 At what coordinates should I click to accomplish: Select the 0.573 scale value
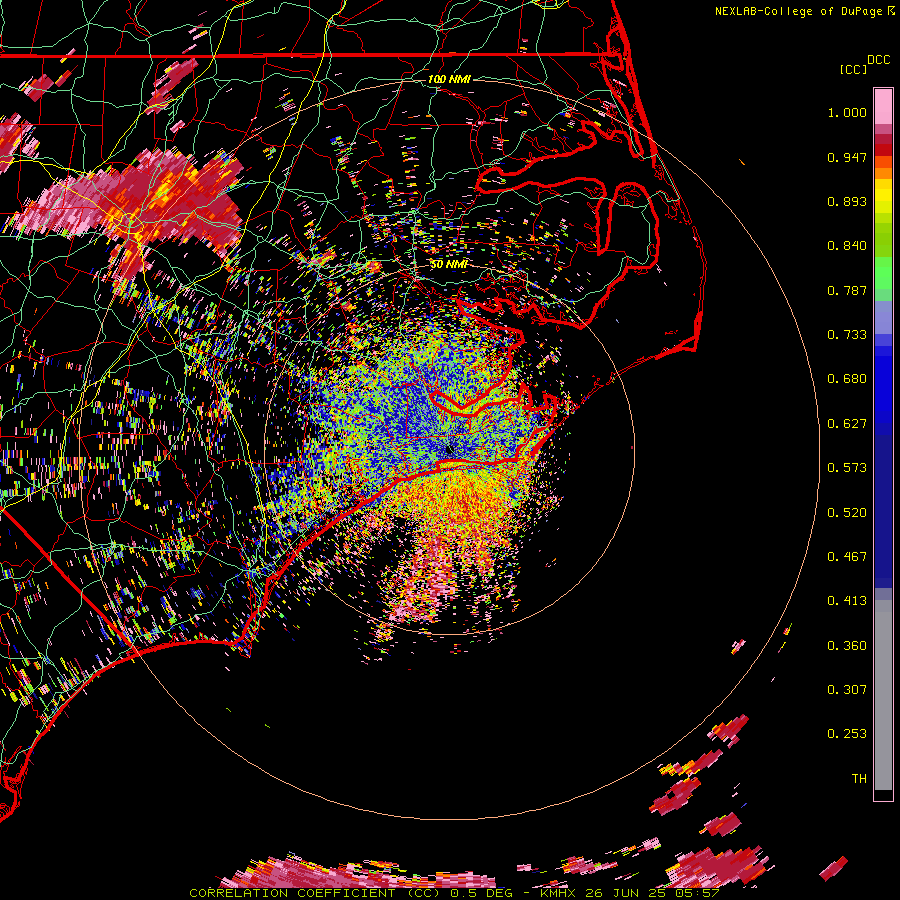pyautogui.click(x=847, y=468)
